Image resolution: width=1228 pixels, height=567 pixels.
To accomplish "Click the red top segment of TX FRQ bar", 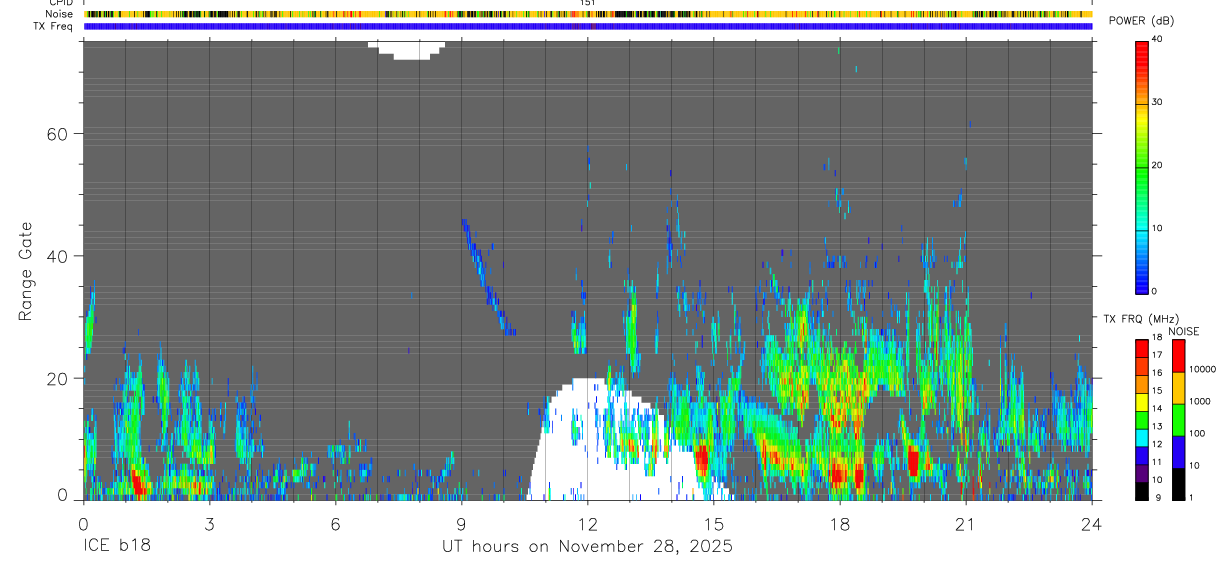I will coord(1141,348).
